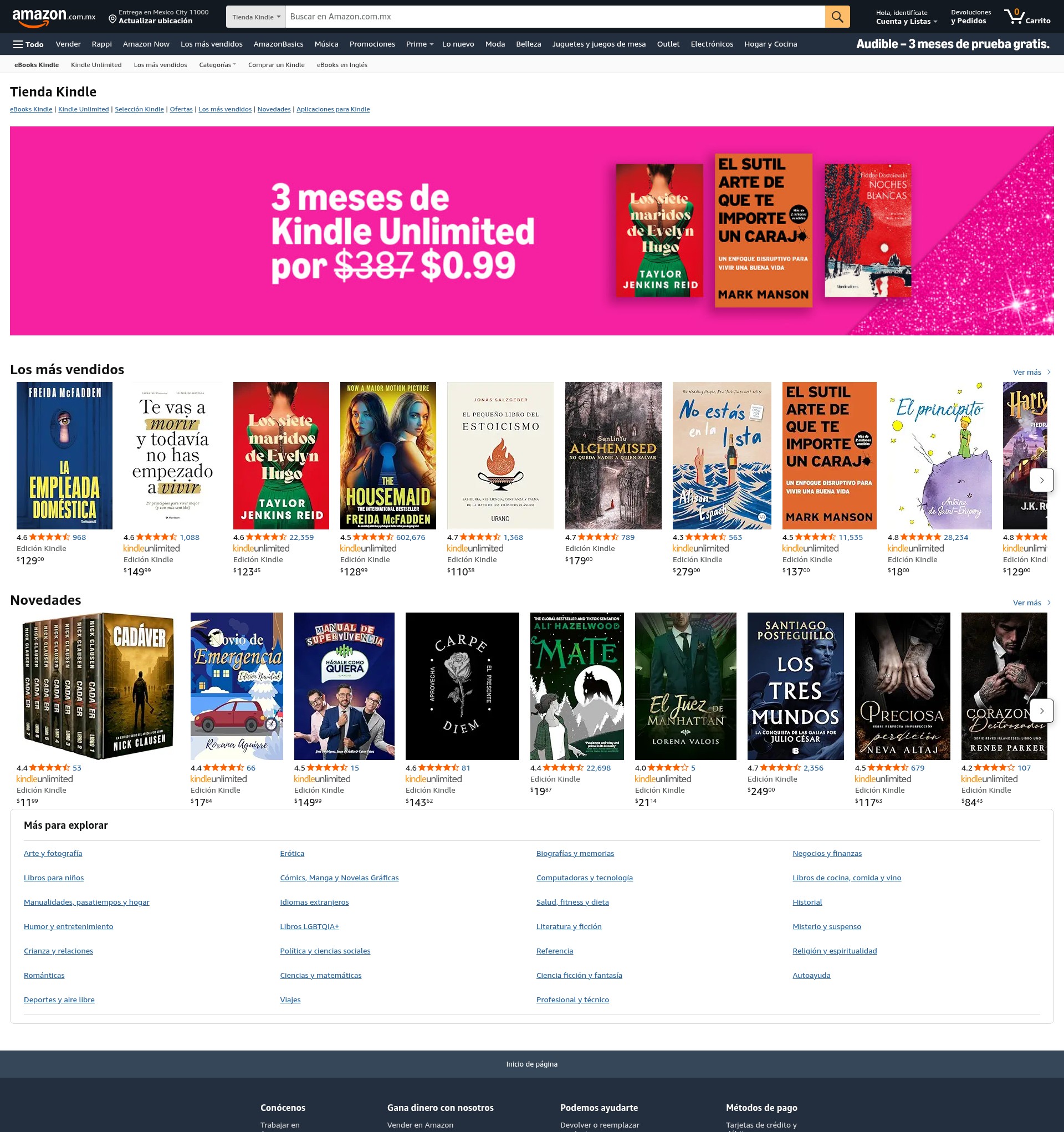The image size is (1064, 1132).
Task: Click the Ofertas link under Tienda Kindle
Action: [x=181, y=109]
